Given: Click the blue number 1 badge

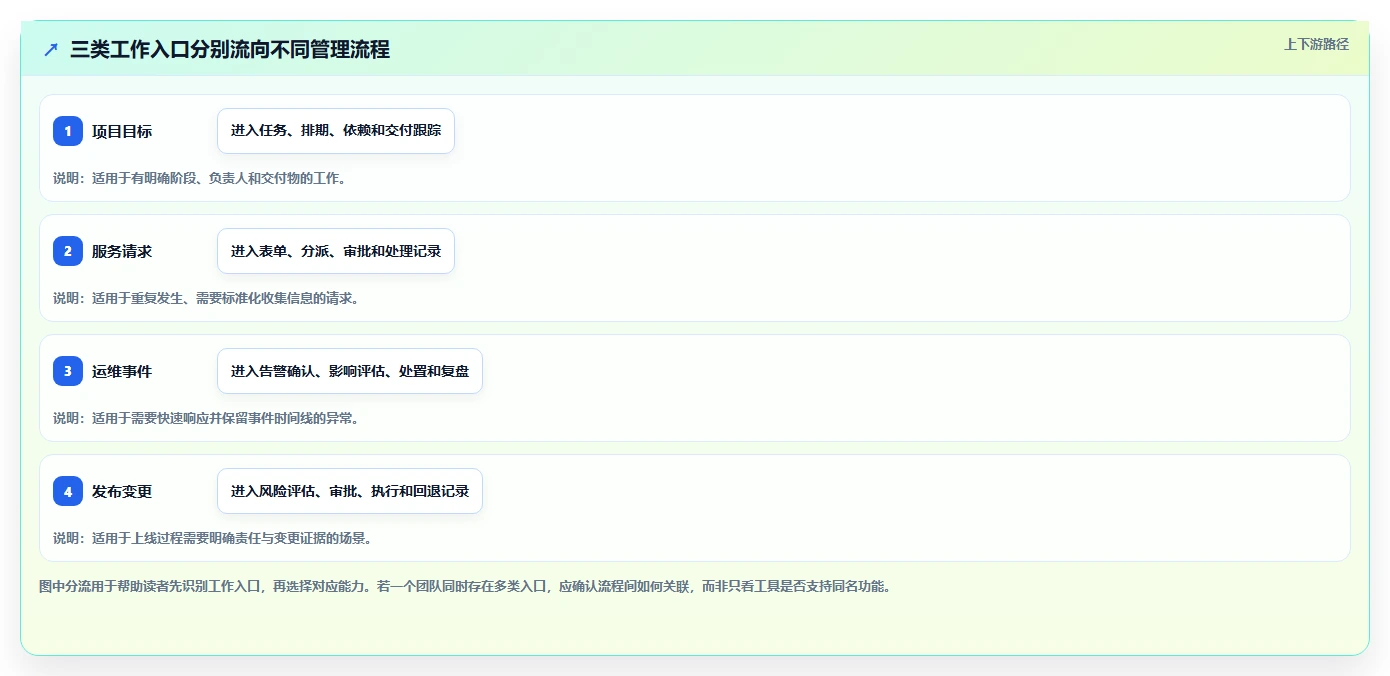Looking at the screenshot, I should click(x=68, y=131).
